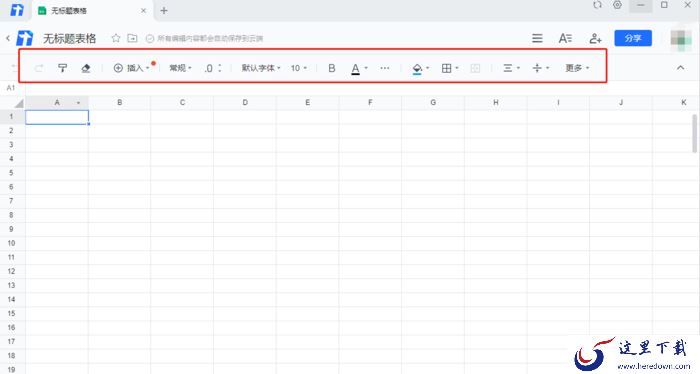Select column F header

pos(370,103)
